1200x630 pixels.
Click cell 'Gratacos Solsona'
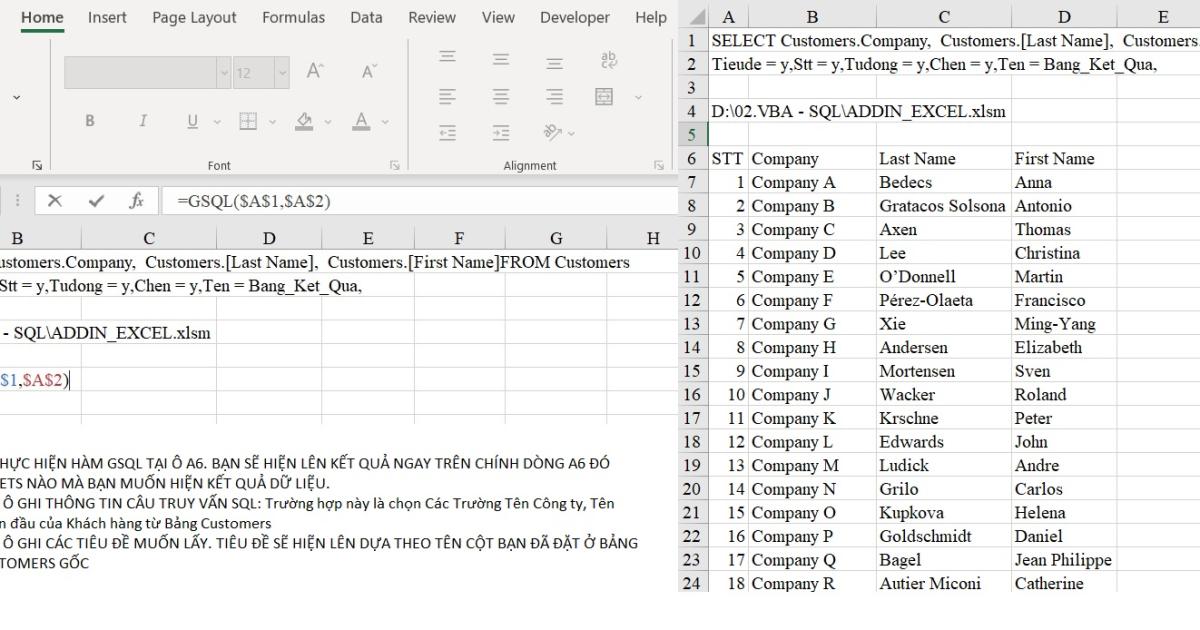(x=943, y=206)
